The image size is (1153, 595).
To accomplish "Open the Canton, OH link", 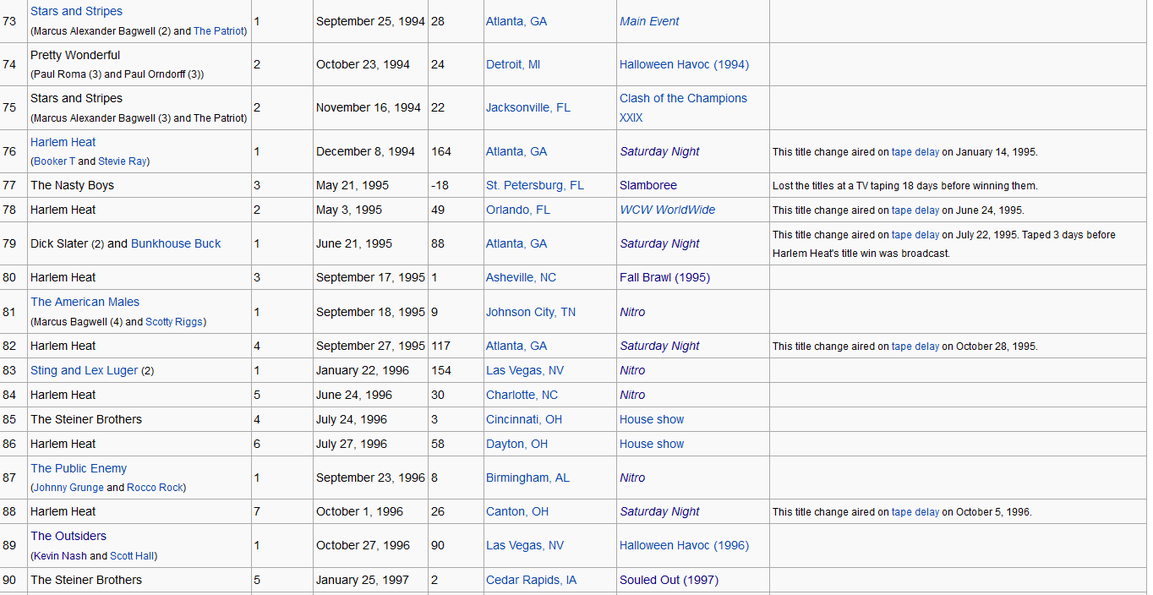I will pos(517,511).
